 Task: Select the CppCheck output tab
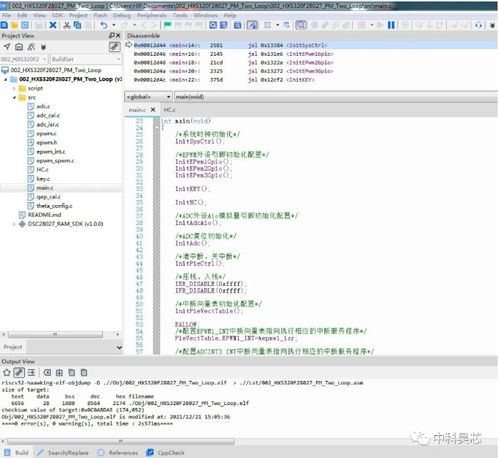click(166, 453)
